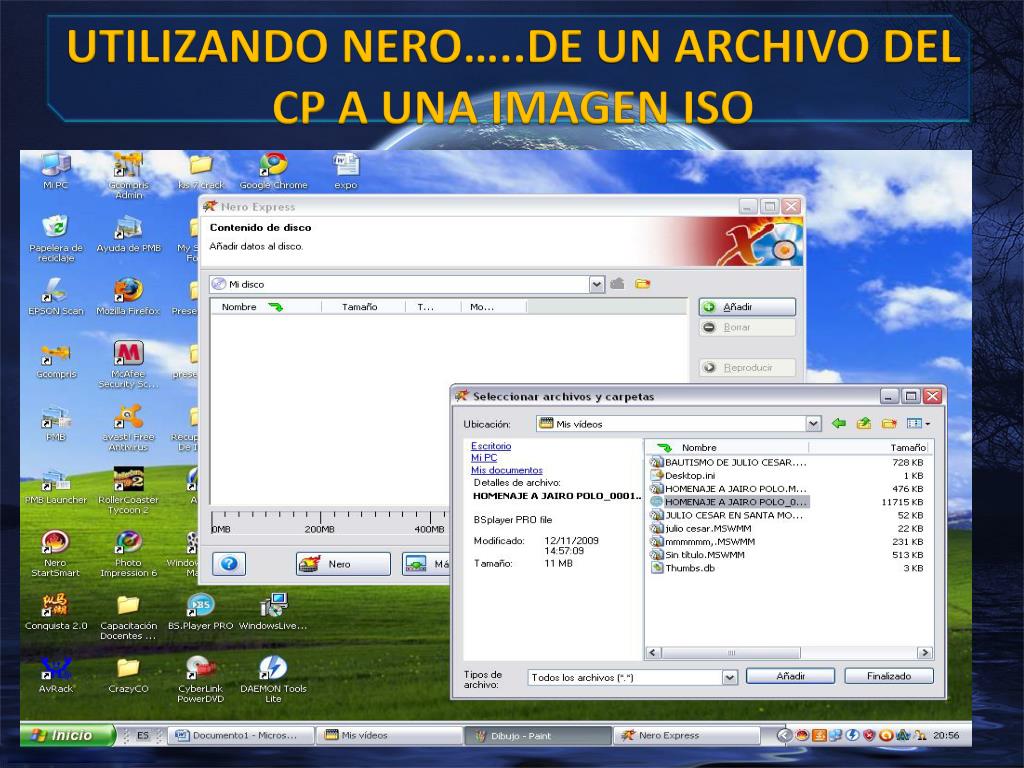Open Mi PC link in file dialog
Image resolution: width=1024 pixels, height=768 pixels.
[x=484, y=458]
